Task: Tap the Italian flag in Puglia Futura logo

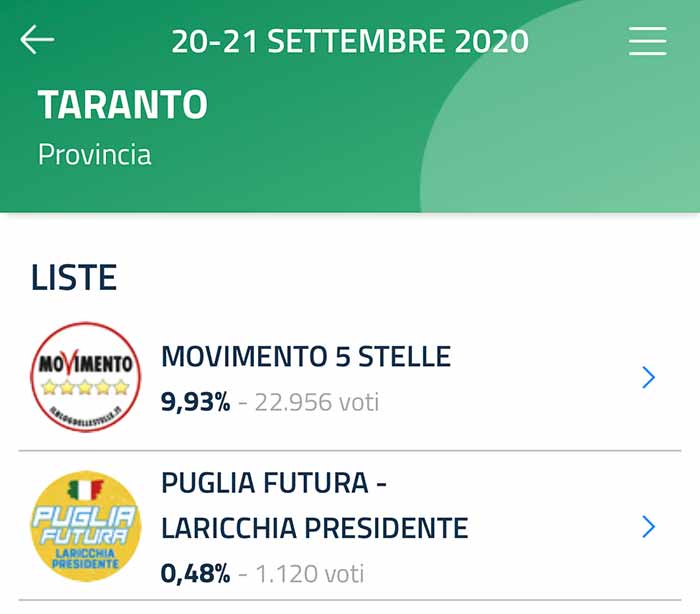Action: [85, 489]
